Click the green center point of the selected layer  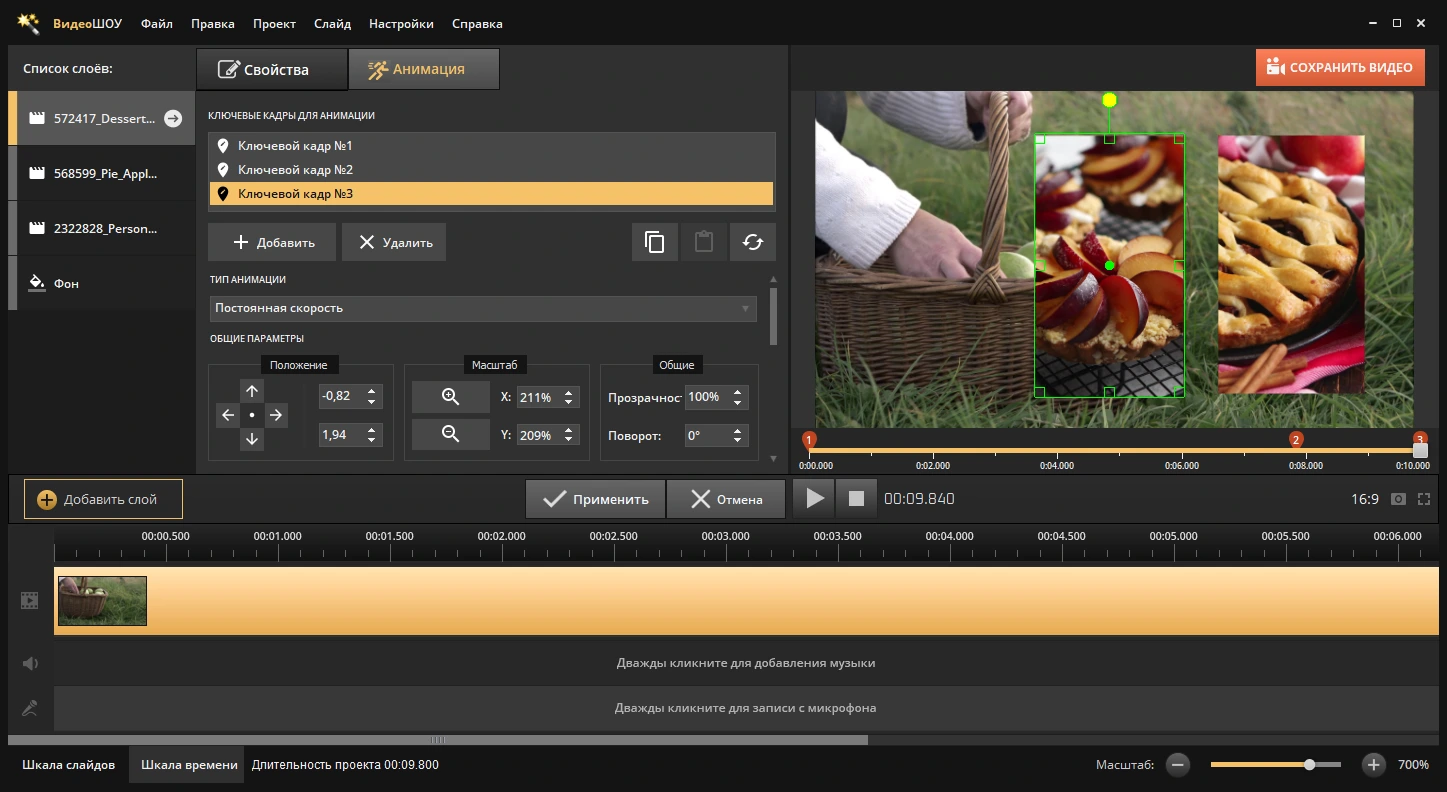(x=1109, y=266)
